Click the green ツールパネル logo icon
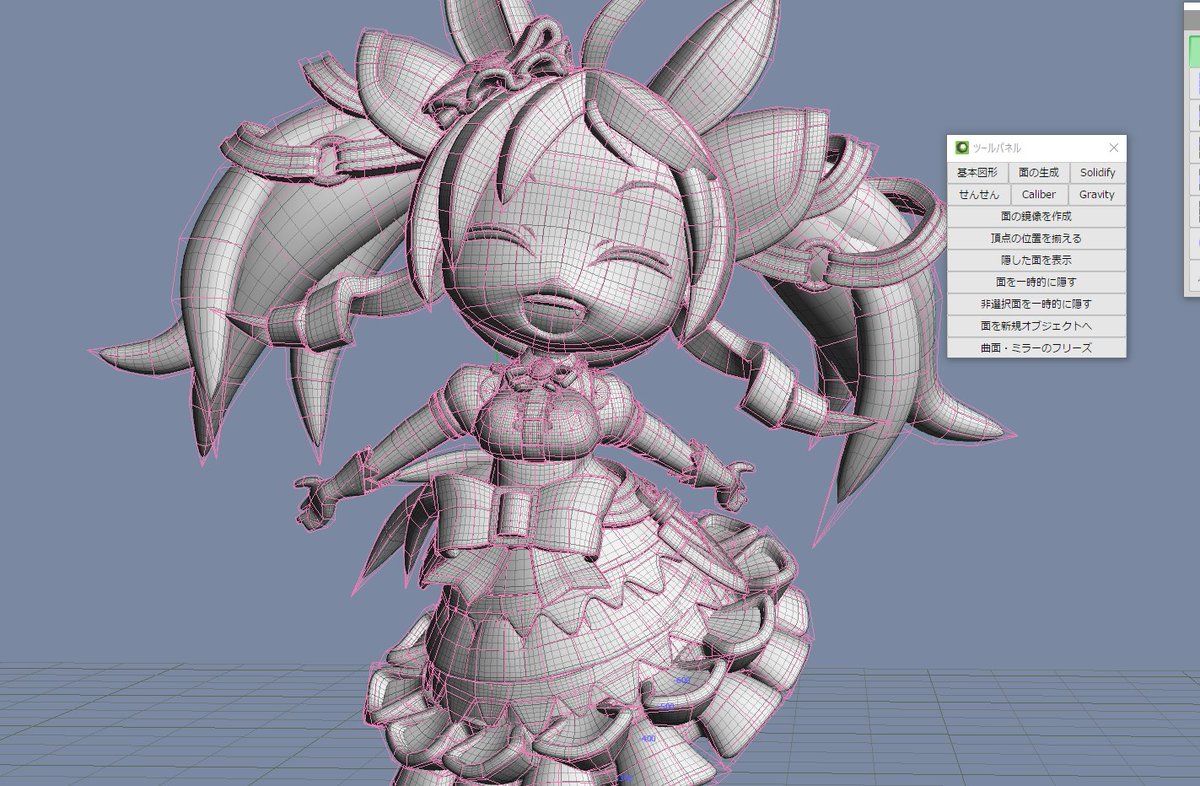The width and height of the screenshot is (1200, 786). tap(962, 147)
